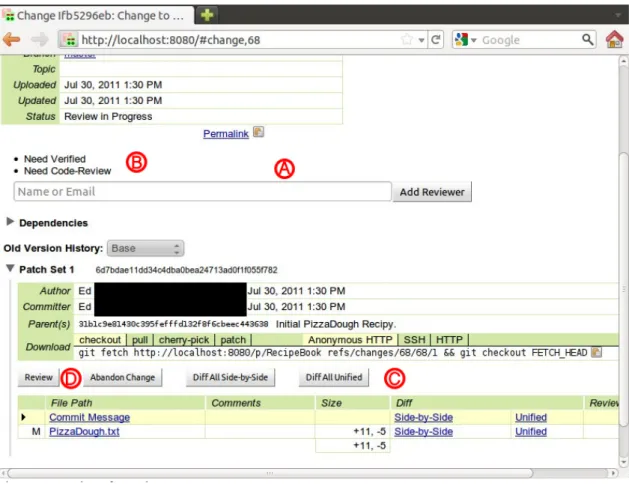The height and width of the screenshot is (486, 629).
Task: Click the Review in Progress status text
Action: [x=108, y=116]
